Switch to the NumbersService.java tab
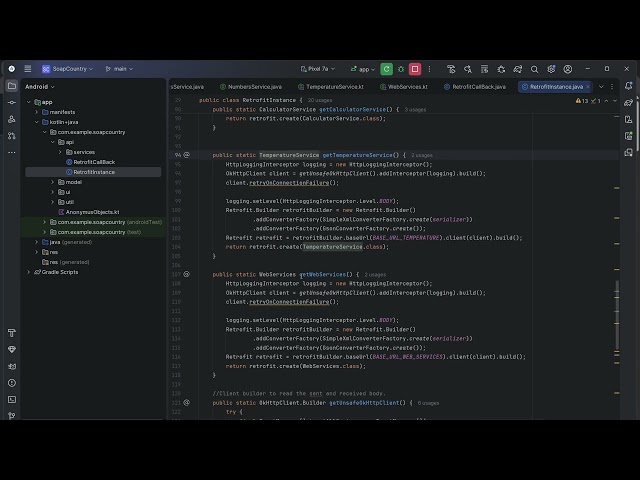Viewport: 640px width, 480px height. click(251, 87)
